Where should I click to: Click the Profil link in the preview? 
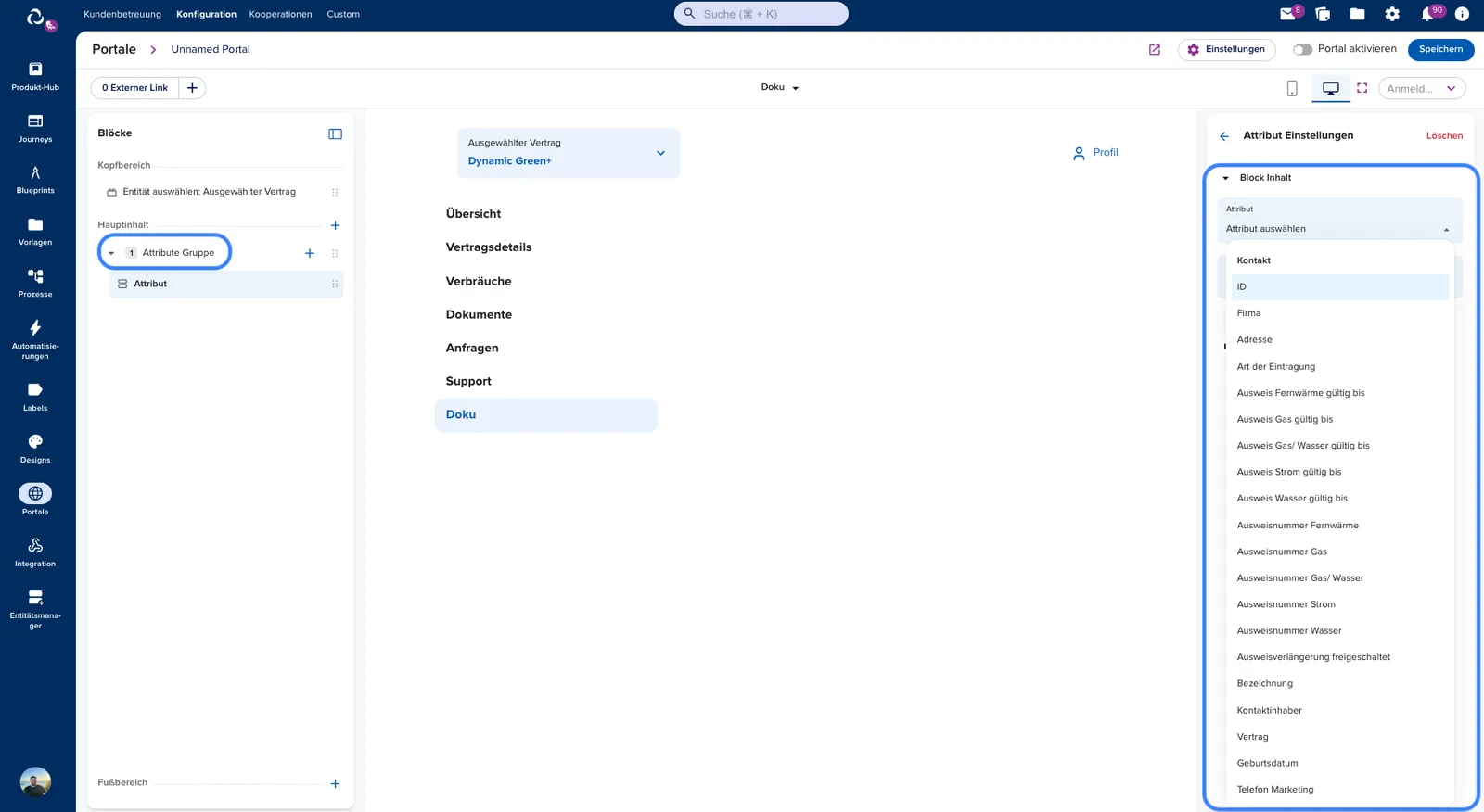pos(1095,153)
